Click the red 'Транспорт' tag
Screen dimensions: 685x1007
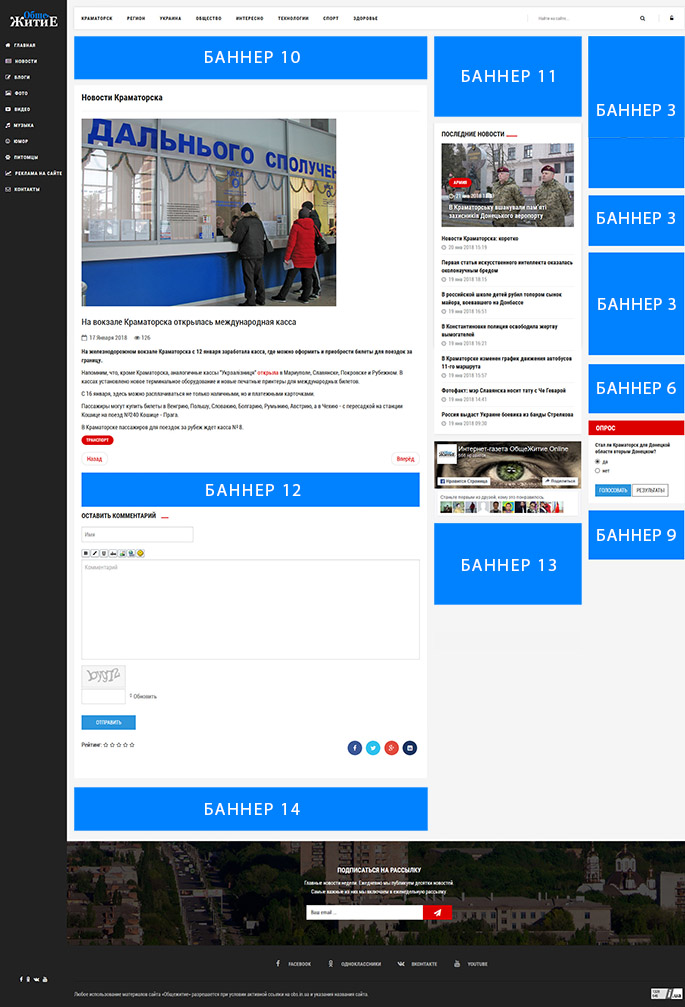pyautogui.click(x=97, y=440)
